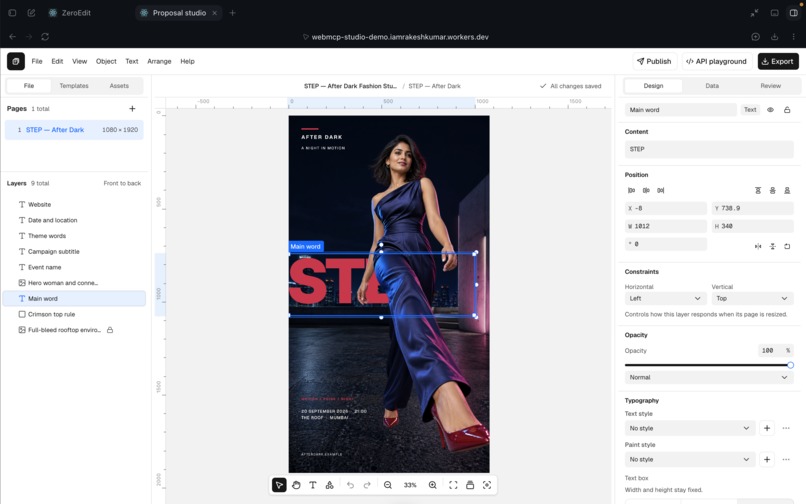
Task: Switch to Templates tab
Action: tap(74, 86)
